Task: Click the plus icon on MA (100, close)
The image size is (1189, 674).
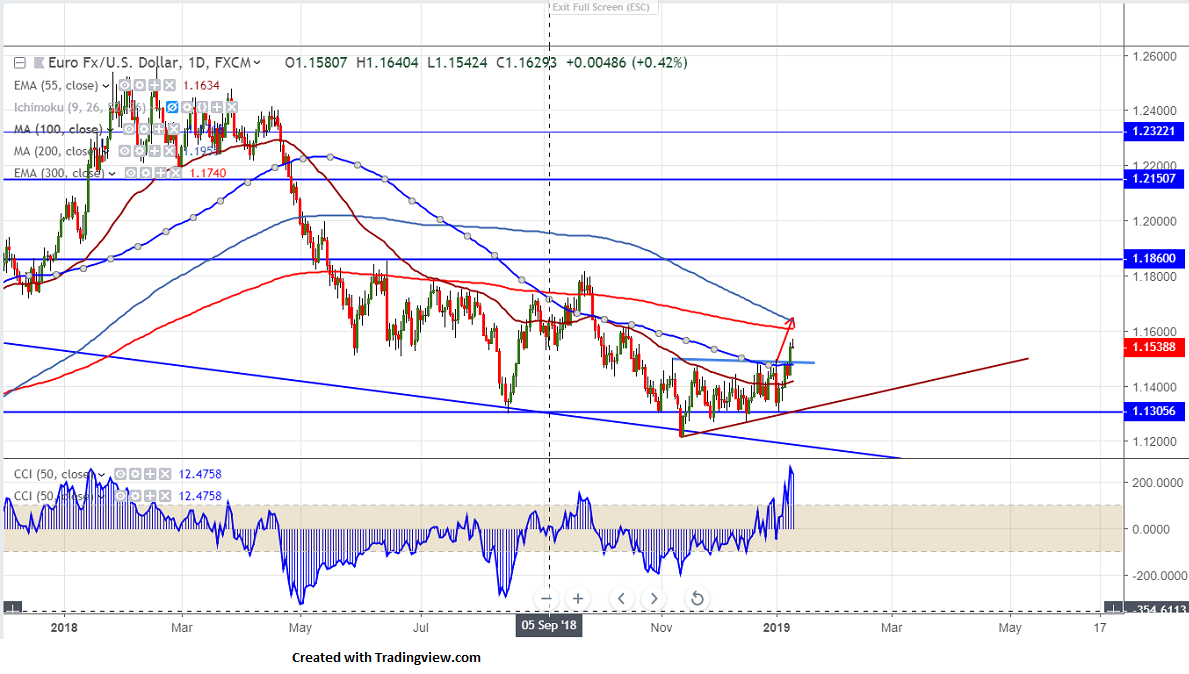Action: 159,129
